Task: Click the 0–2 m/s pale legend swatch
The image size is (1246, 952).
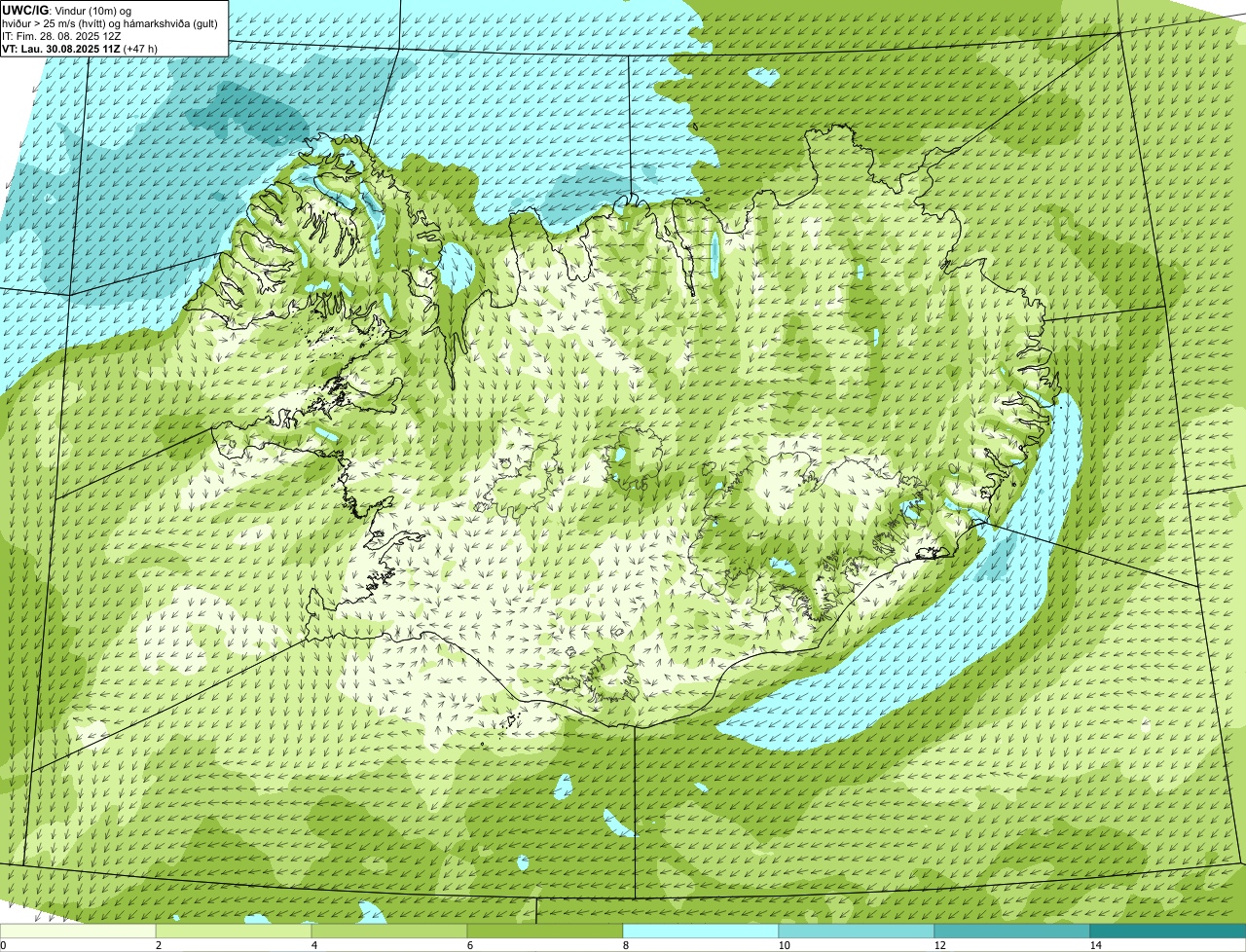Action: point(78,931)
